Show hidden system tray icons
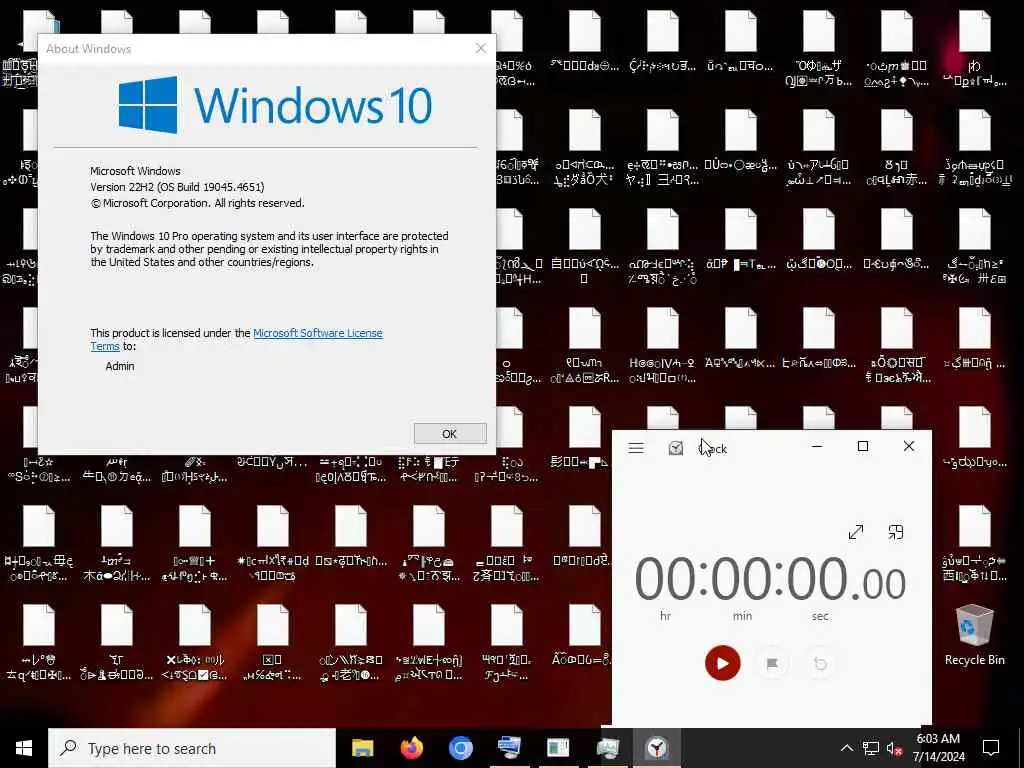This screenshot has width=1024, height=768. pos(846,748)
